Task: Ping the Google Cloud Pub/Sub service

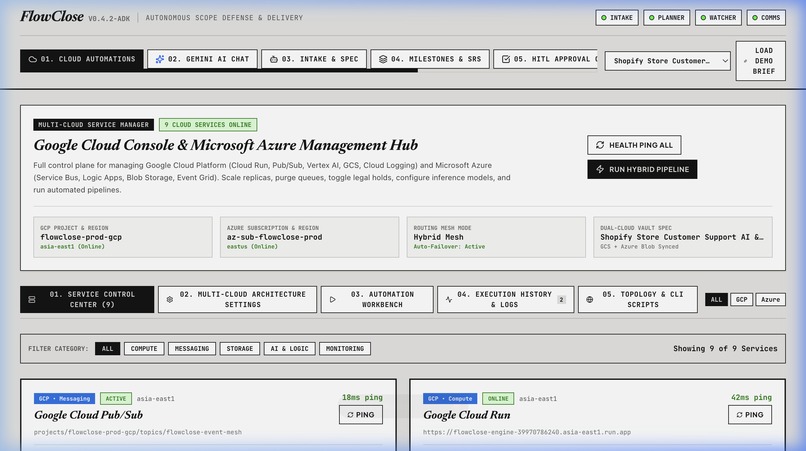Action: (361, 414)
